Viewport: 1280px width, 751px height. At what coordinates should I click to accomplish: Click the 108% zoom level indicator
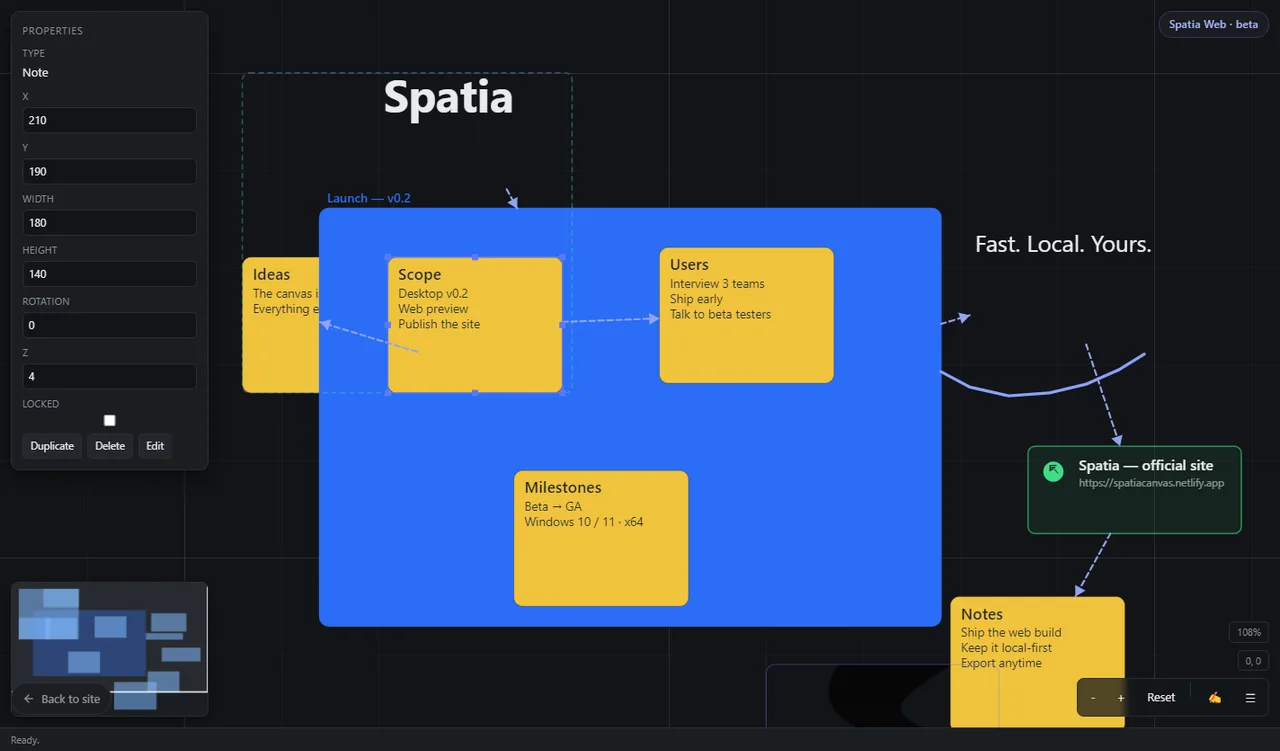coord(1250,632)
